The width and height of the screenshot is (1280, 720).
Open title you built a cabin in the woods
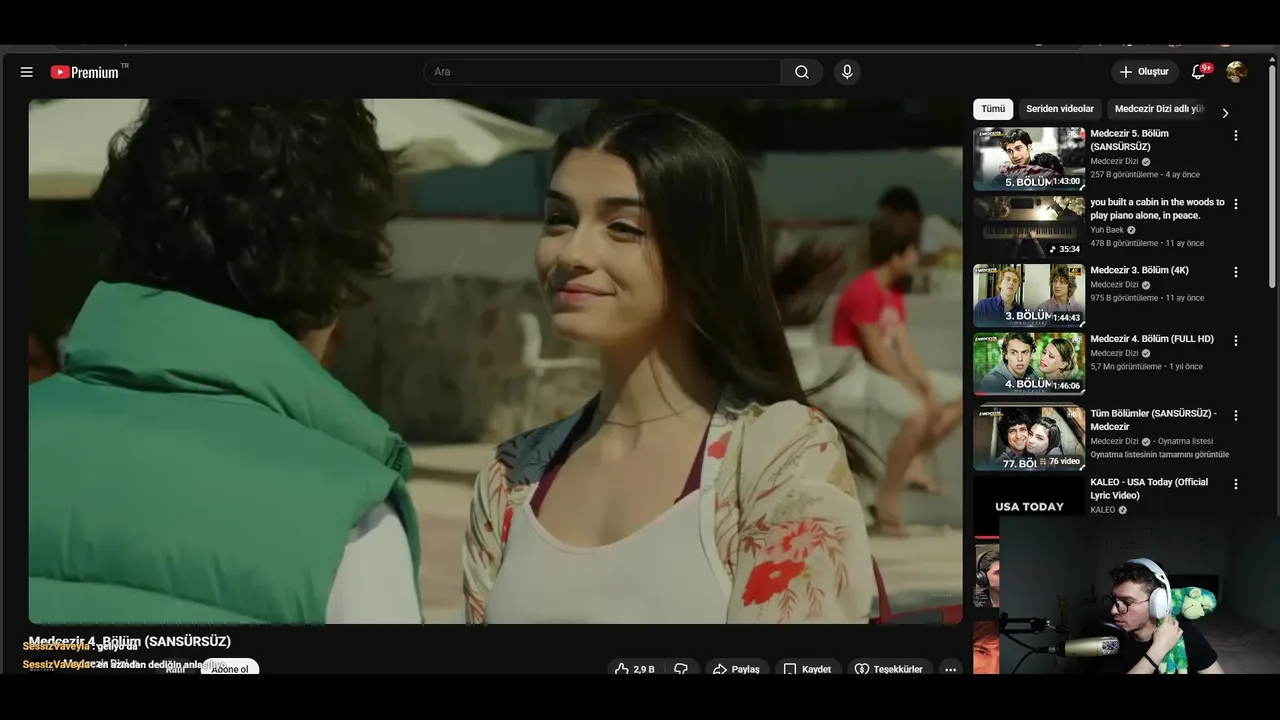pyautogui.click(x=1157, y=209)
